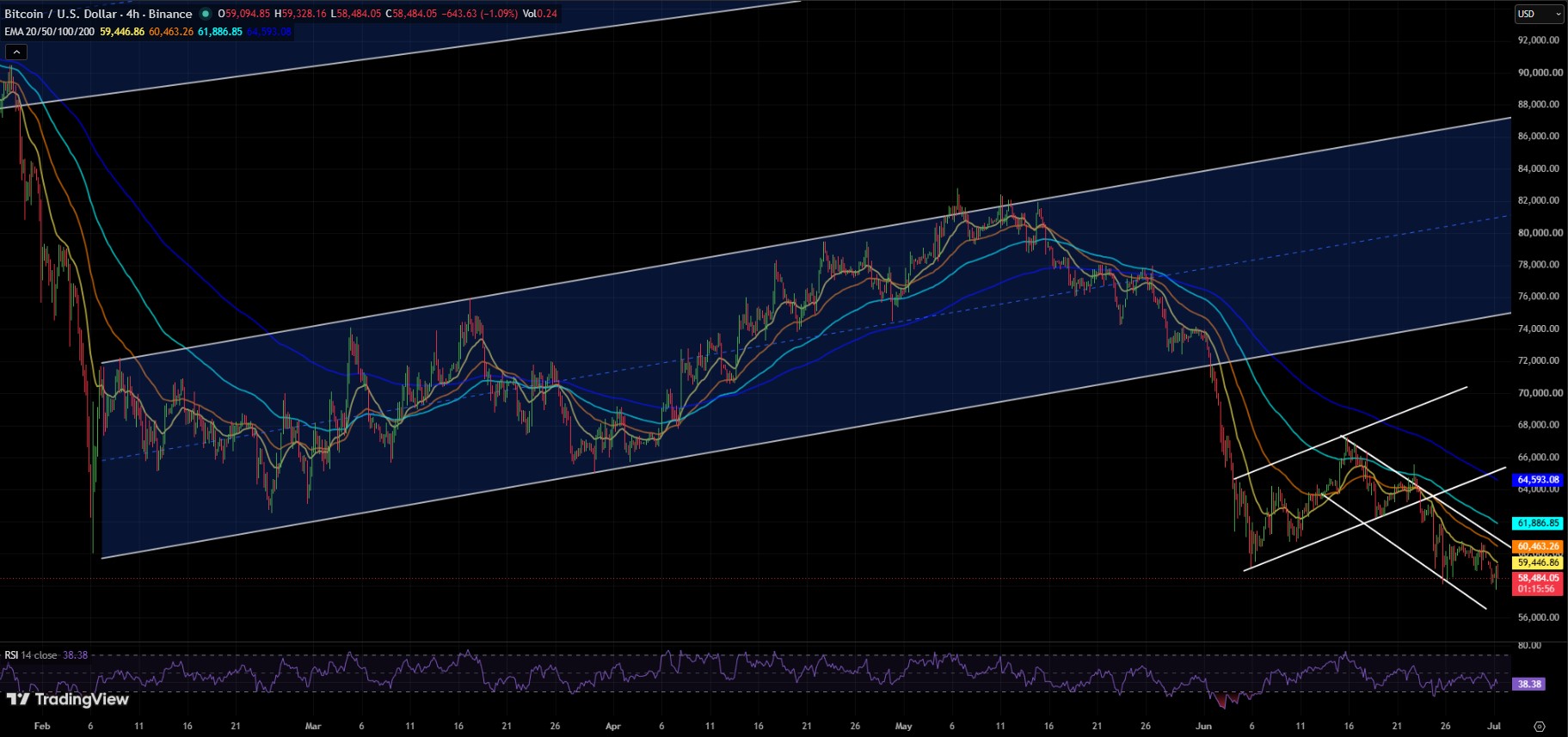Click the 66,000.00 price axis label
1568x737 pixels.
tap(1539, 457)
